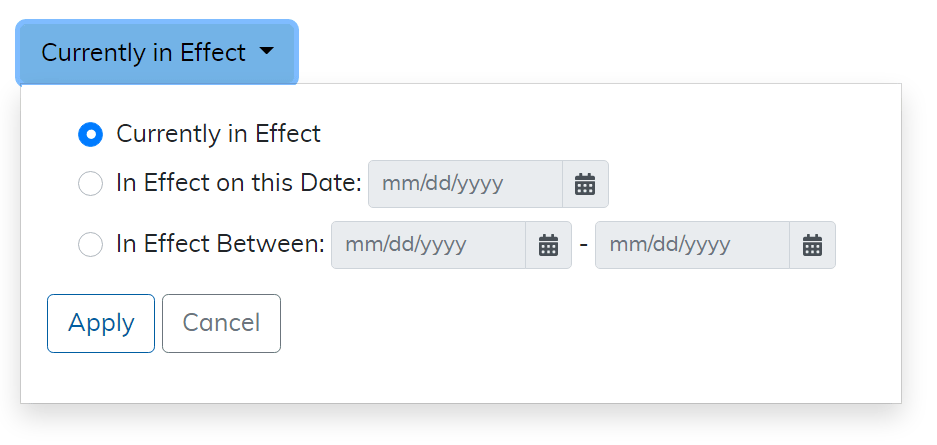The image size is (937, 445).
Task: Click the In Effect on this Date label text
Action: tap(238, 184)
